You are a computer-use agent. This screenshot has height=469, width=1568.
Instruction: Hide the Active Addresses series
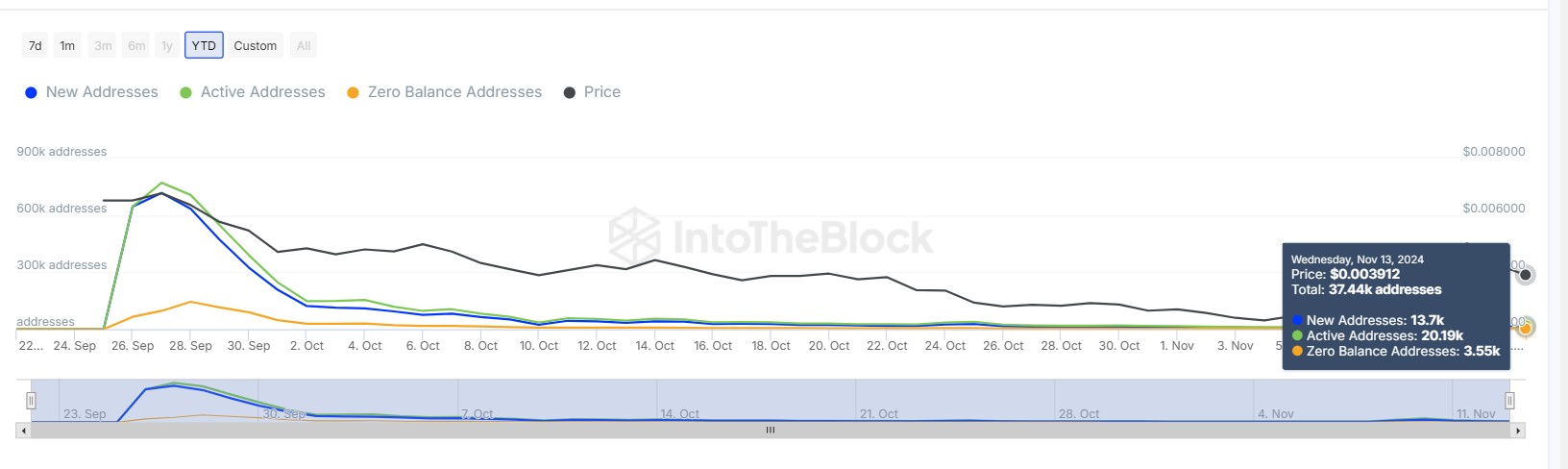262,92
